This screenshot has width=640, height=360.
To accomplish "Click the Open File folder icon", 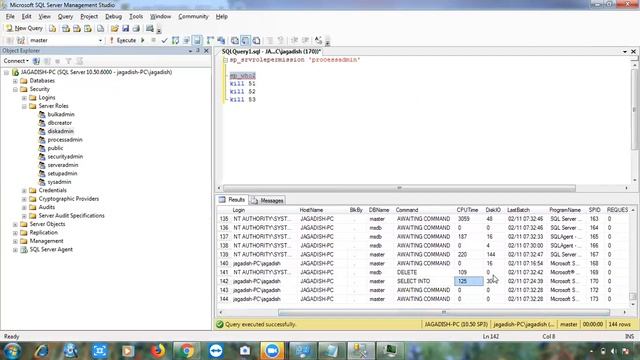I will [115, 28].
